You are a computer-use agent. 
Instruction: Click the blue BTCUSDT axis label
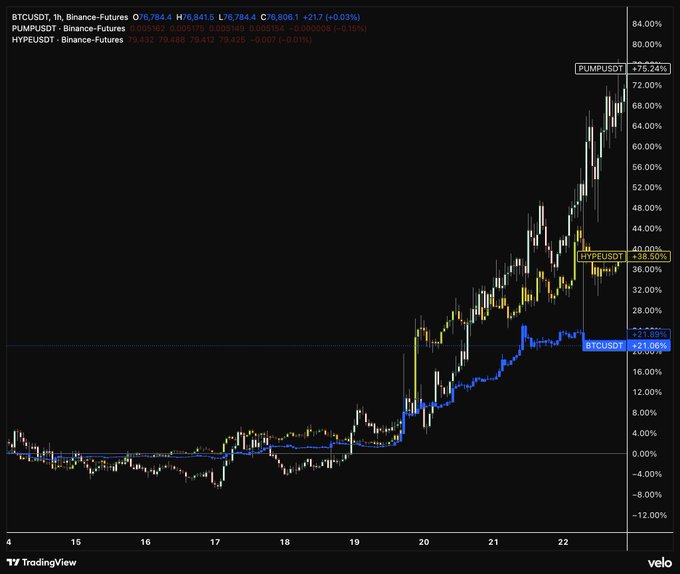pyautogui.click(x=604, y=346)
